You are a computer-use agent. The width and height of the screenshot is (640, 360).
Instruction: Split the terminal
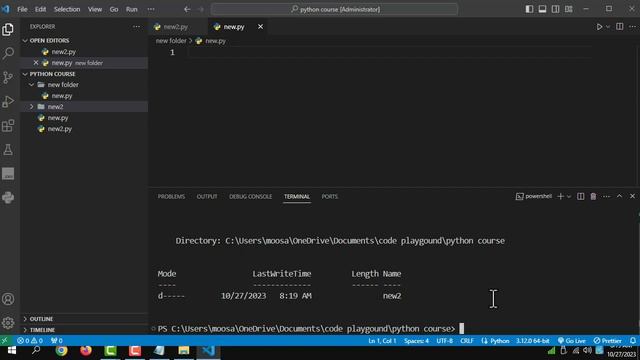580,196
